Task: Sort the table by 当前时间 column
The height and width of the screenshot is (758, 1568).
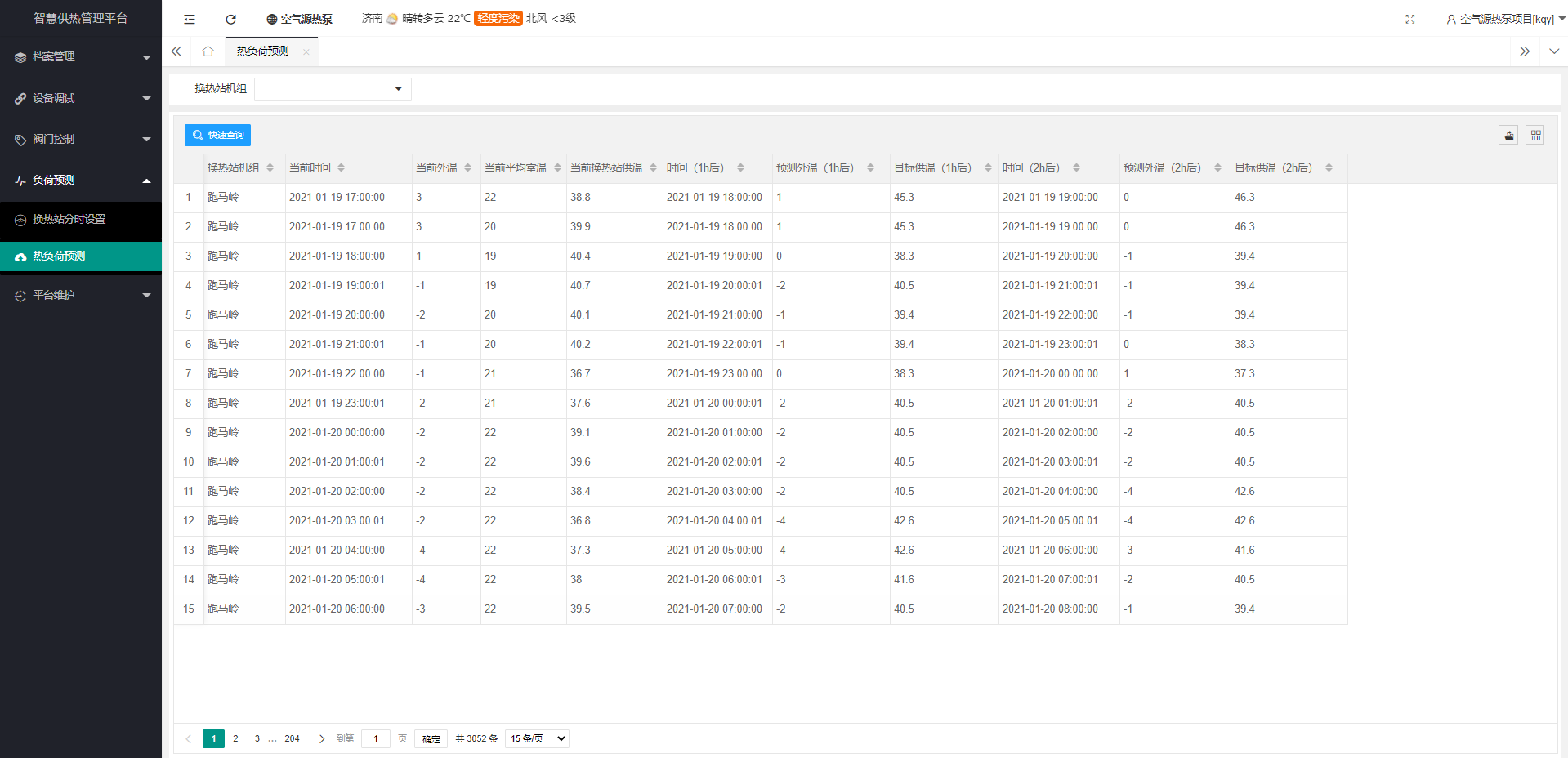Action: tap(341, 168)
